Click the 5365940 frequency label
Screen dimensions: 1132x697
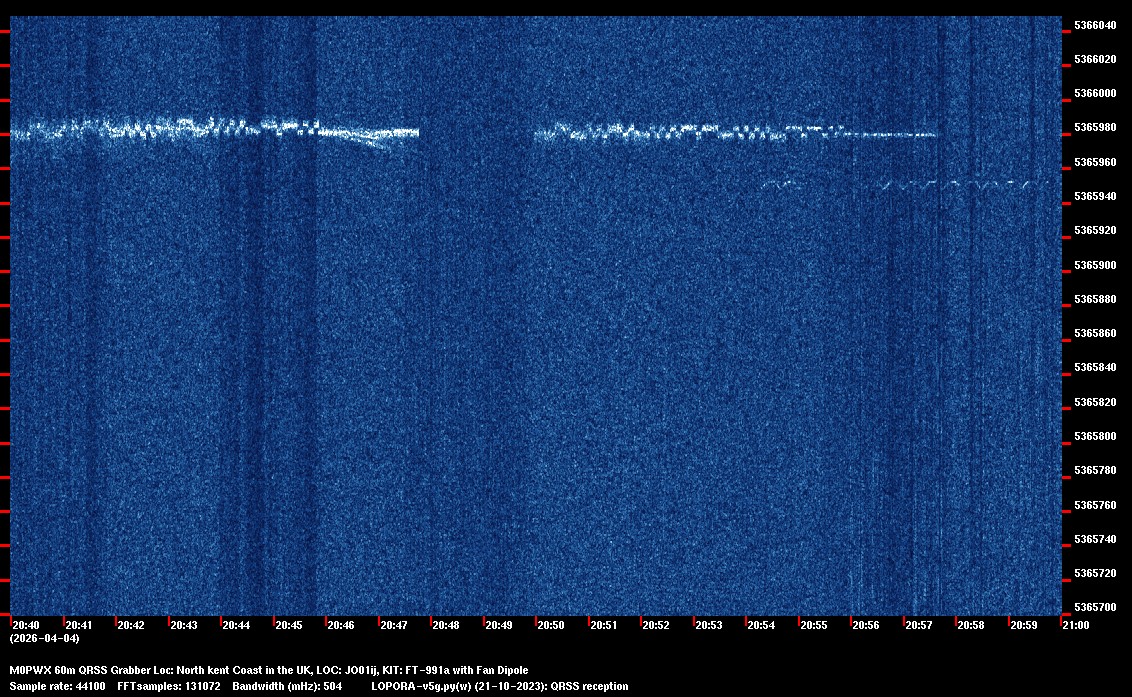click(1095, 196)
